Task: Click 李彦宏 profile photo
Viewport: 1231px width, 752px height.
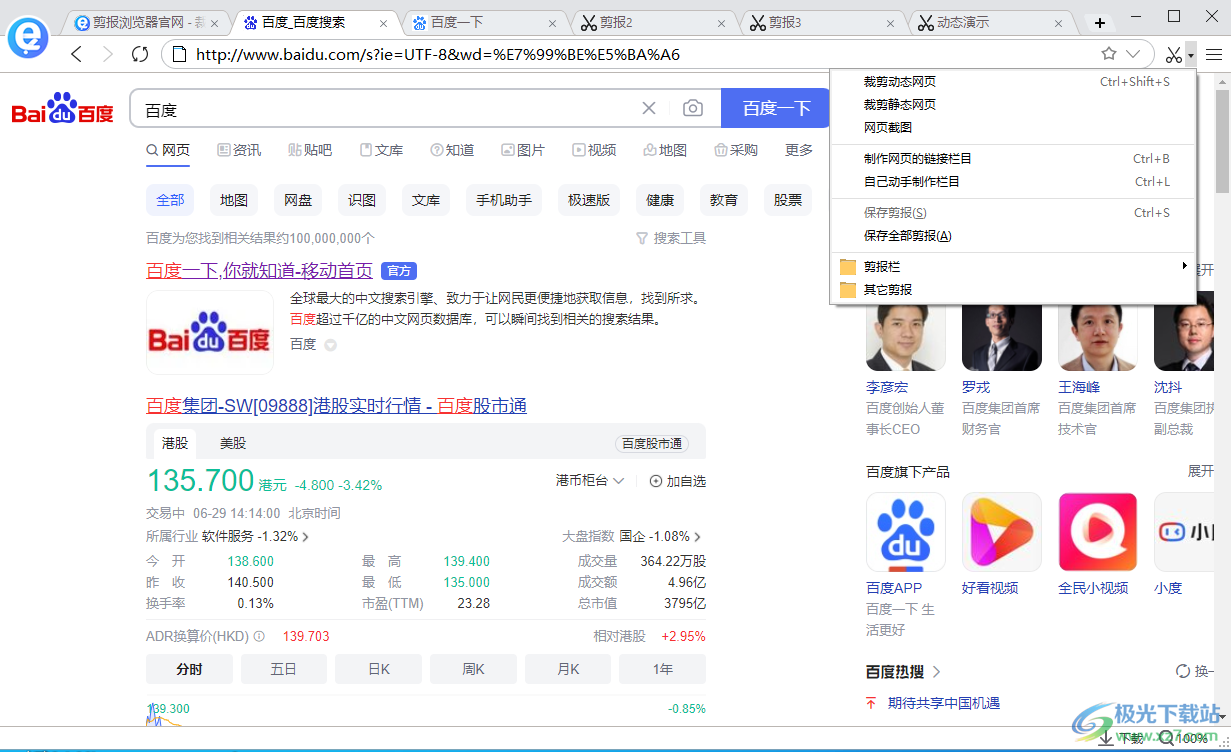Action: click(906, 338)
